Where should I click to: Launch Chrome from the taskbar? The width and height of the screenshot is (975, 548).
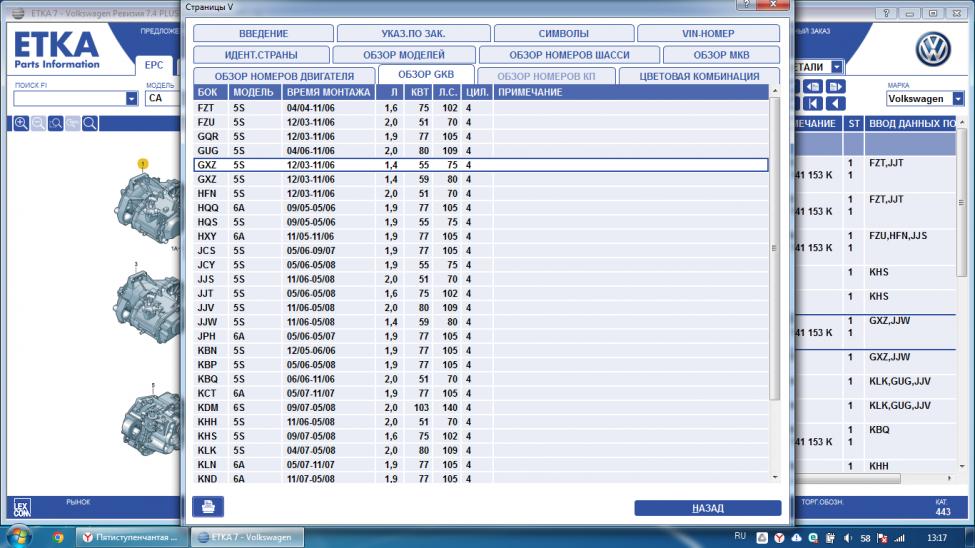pyautogui.click(x=58, y=537)
